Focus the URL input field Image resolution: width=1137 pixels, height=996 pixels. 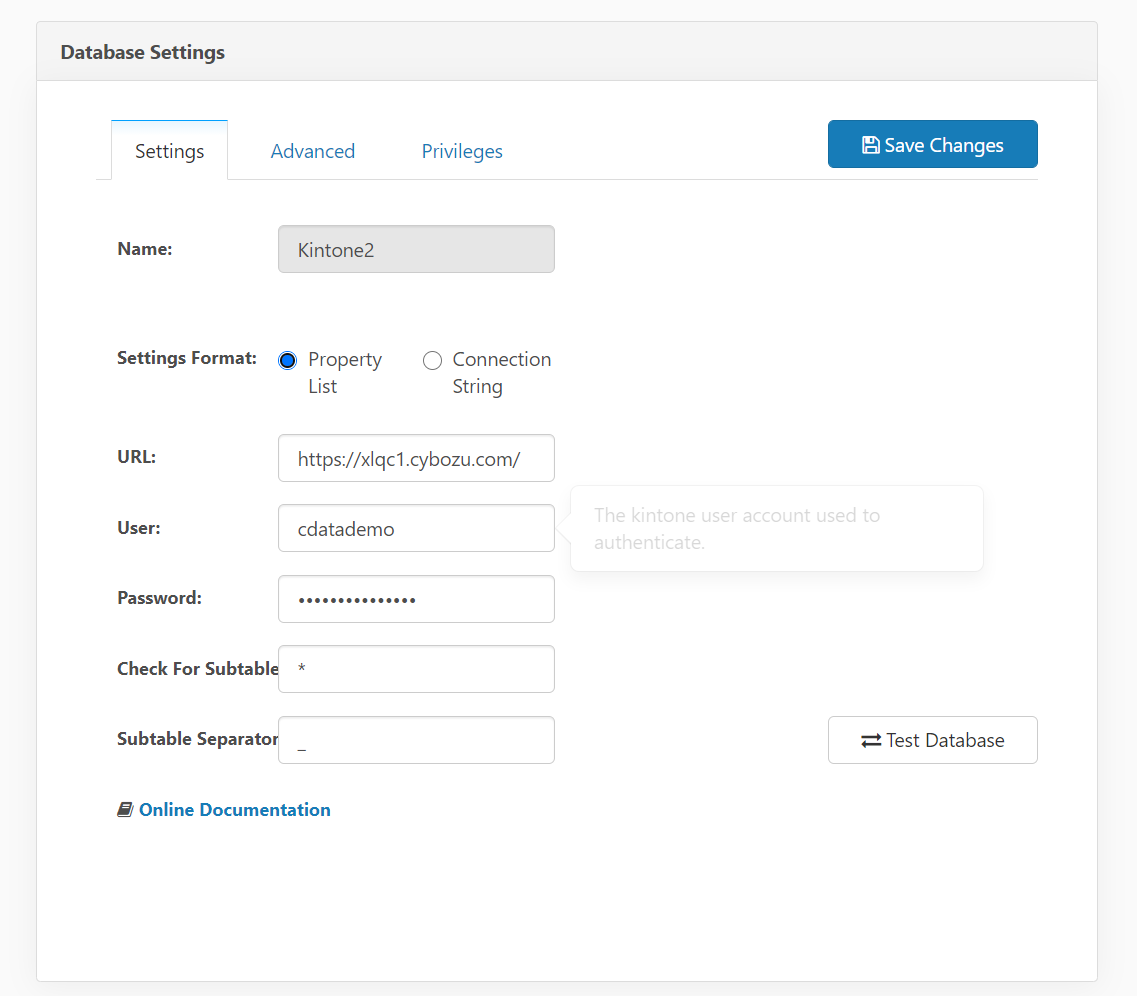[x=416, y=459]
